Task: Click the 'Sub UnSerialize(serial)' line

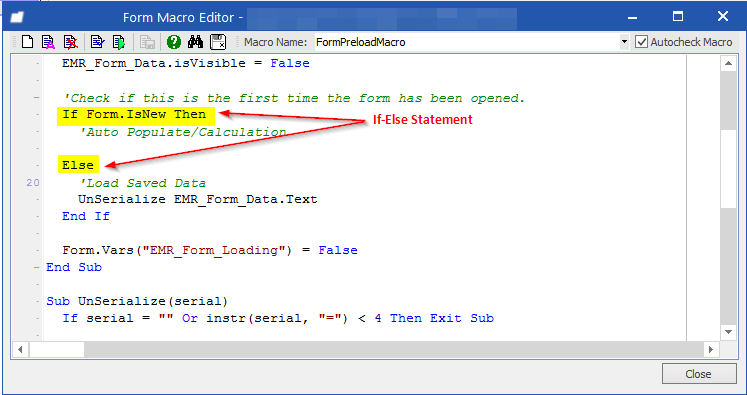Action: (137, 301)
